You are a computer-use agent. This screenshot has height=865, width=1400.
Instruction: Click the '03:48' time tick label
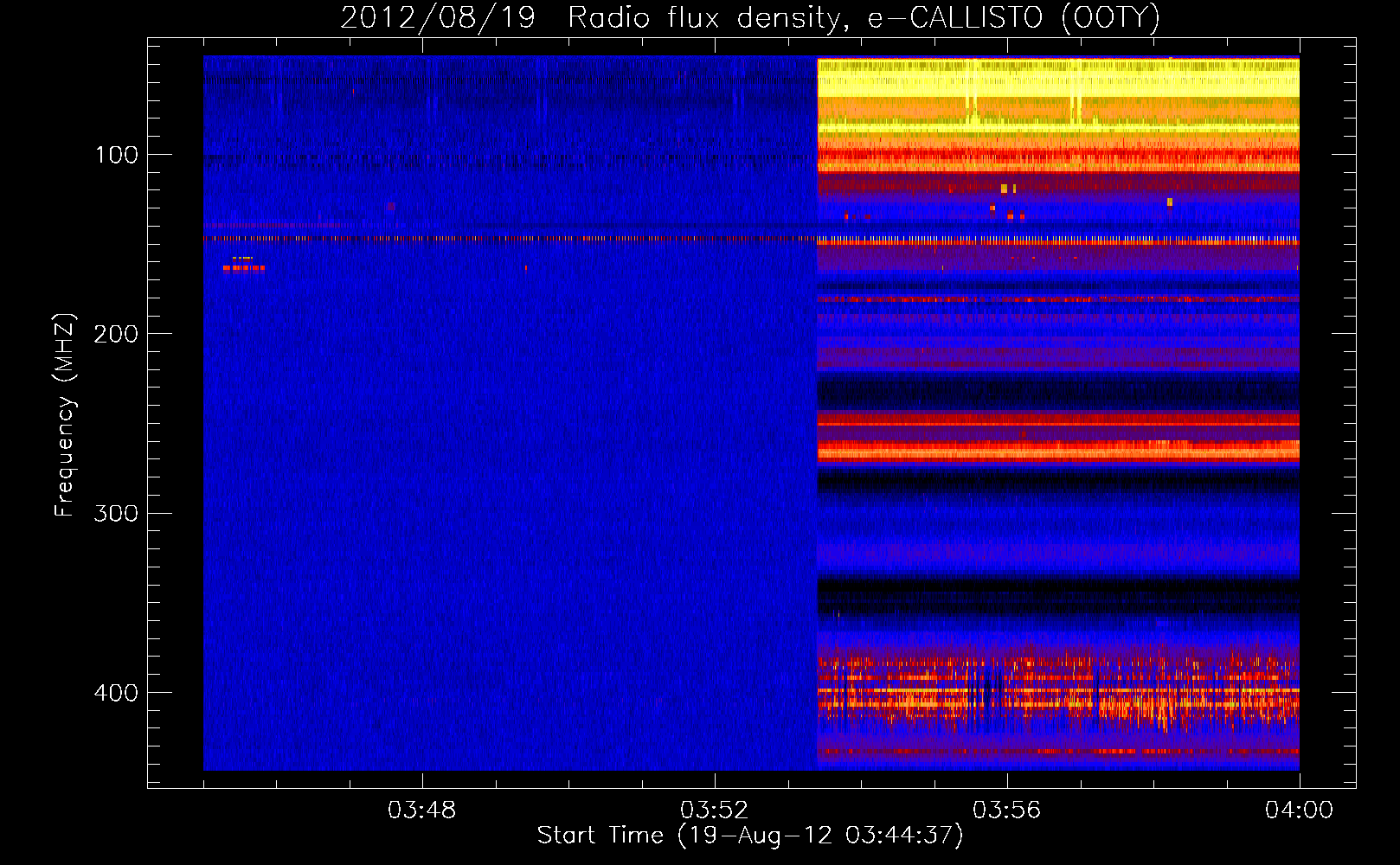click(x=422, y=811)
